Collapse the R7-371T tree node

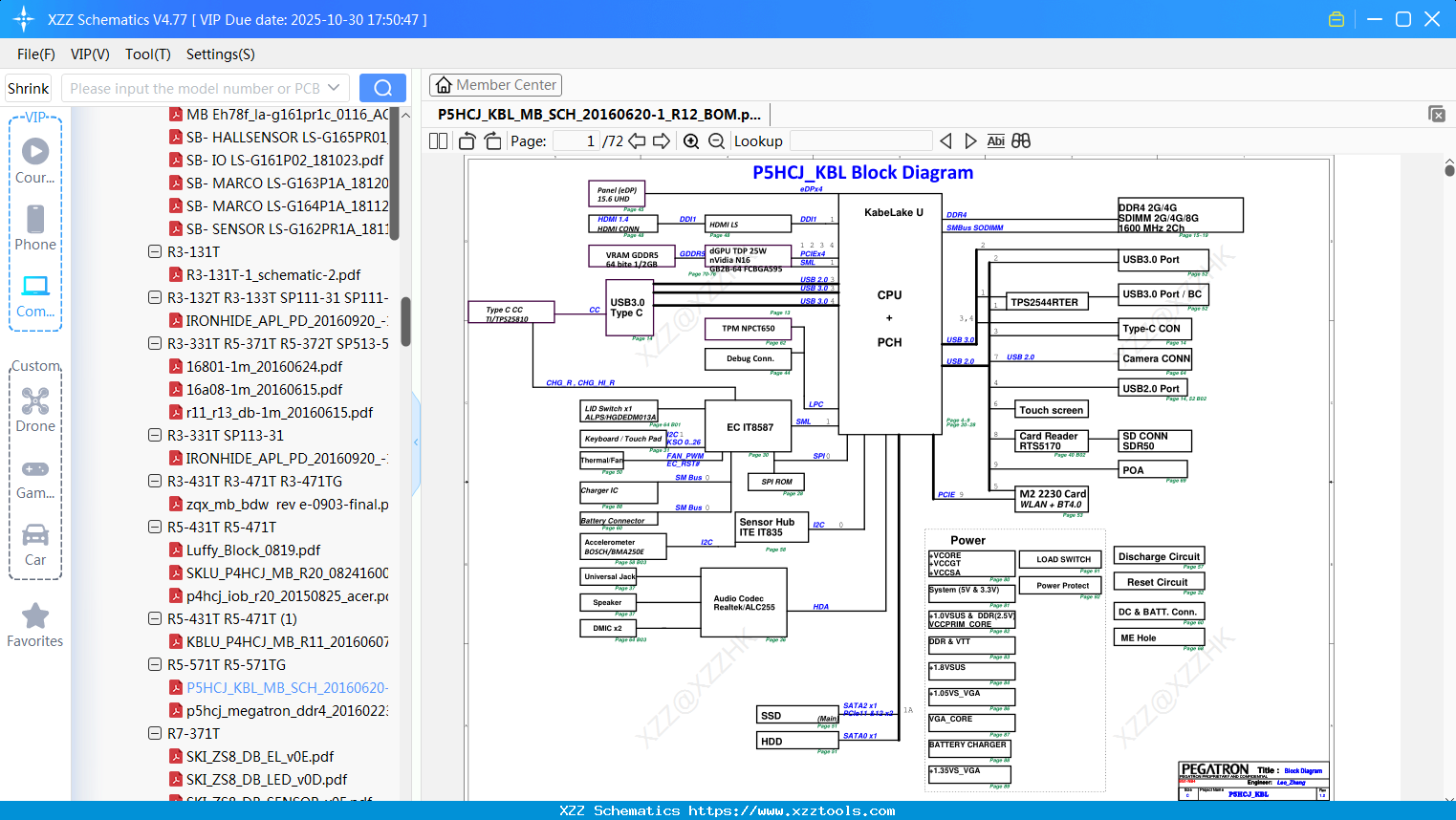pyautogui.click(x=155, y=734)
